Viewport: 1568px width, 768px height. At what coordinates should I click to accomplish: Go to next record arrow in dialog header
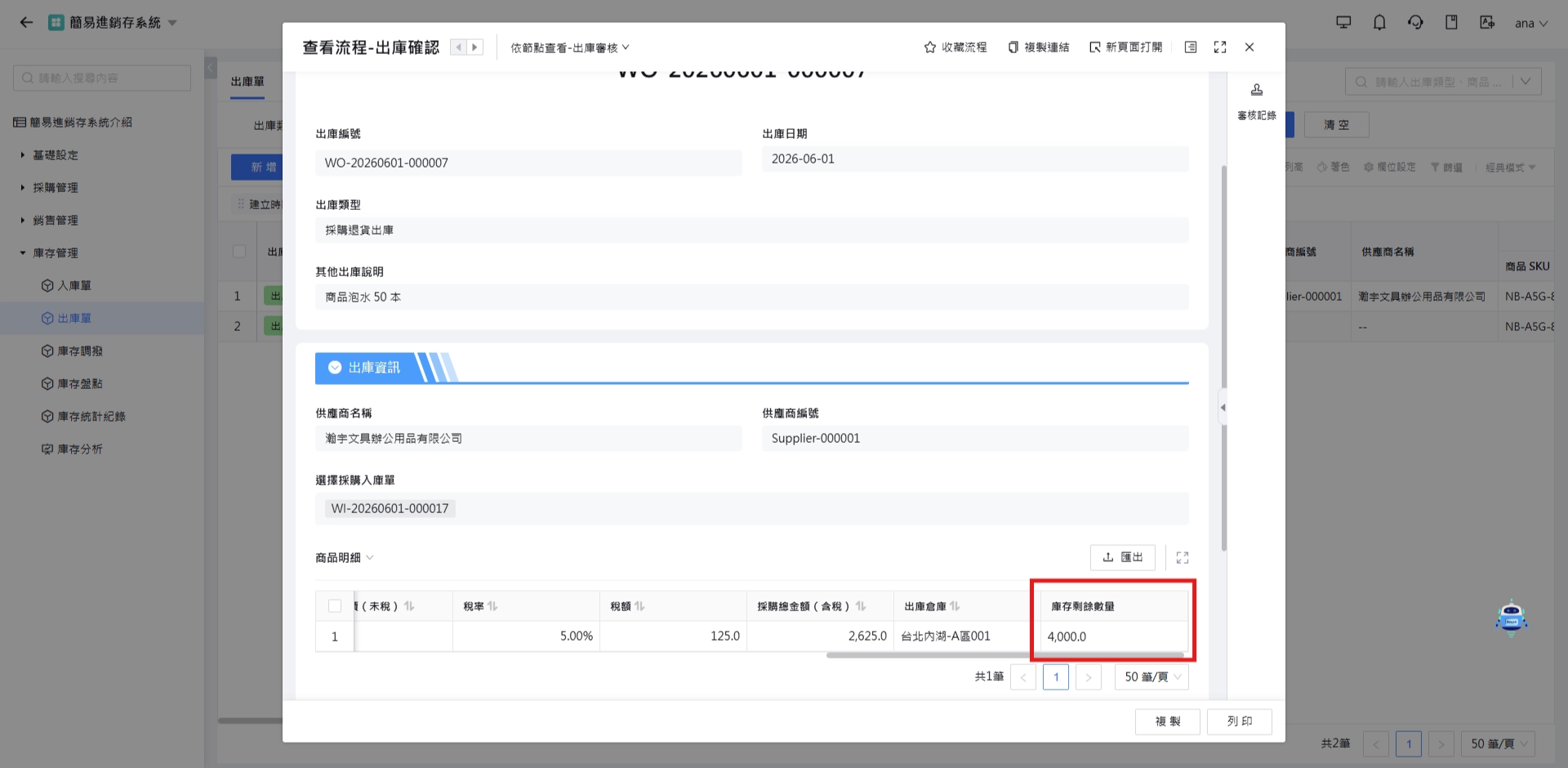[x=474, y=47]
